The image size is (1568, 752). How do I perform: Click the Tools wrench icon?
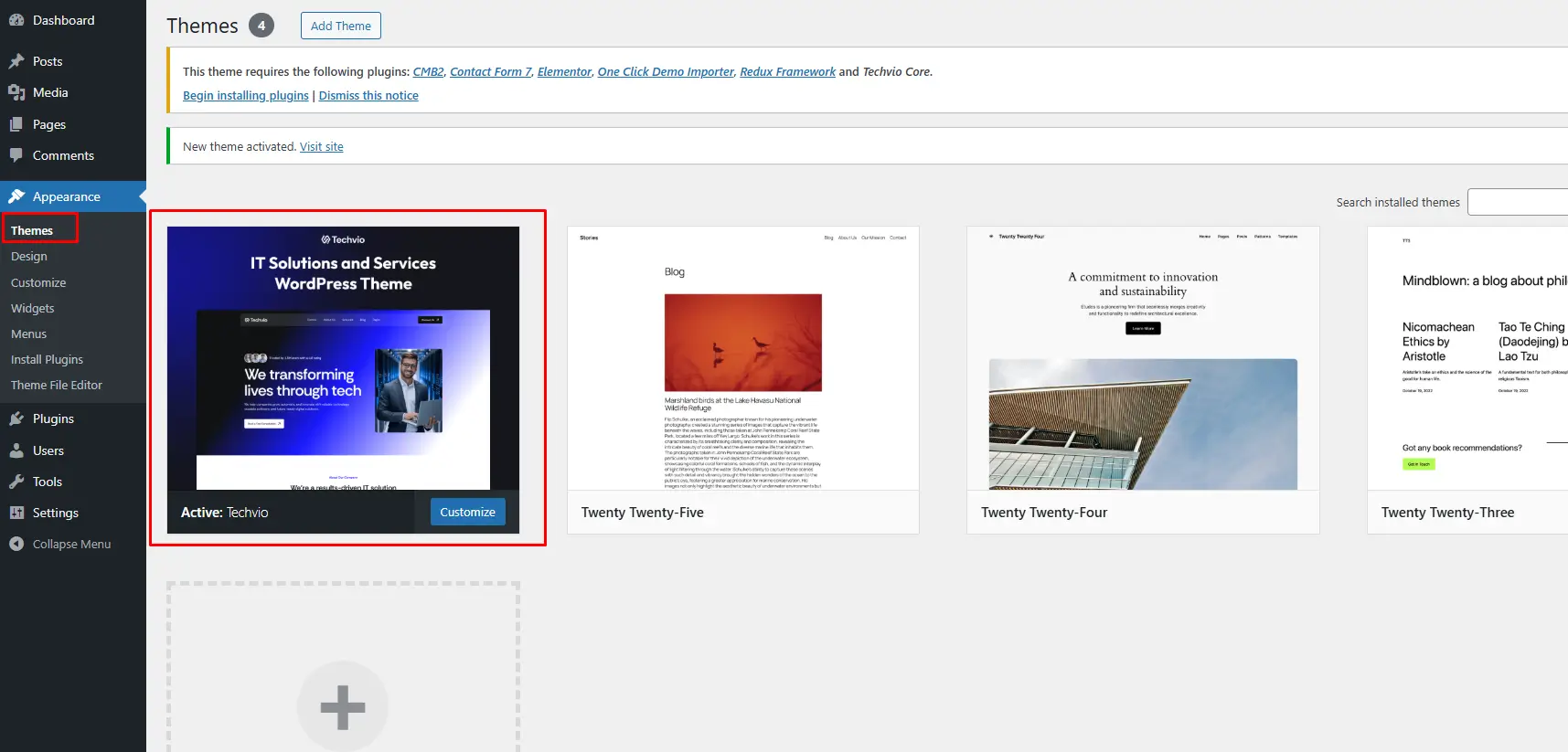16,482
